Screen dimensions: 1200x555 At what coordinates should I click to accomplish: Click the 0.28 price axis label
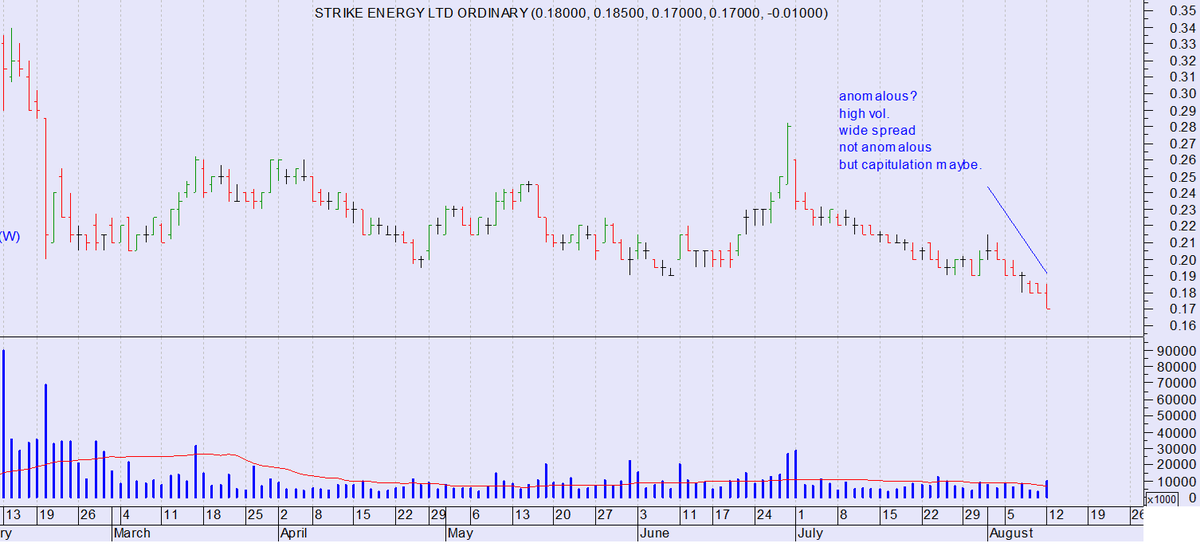point(1181,127)
